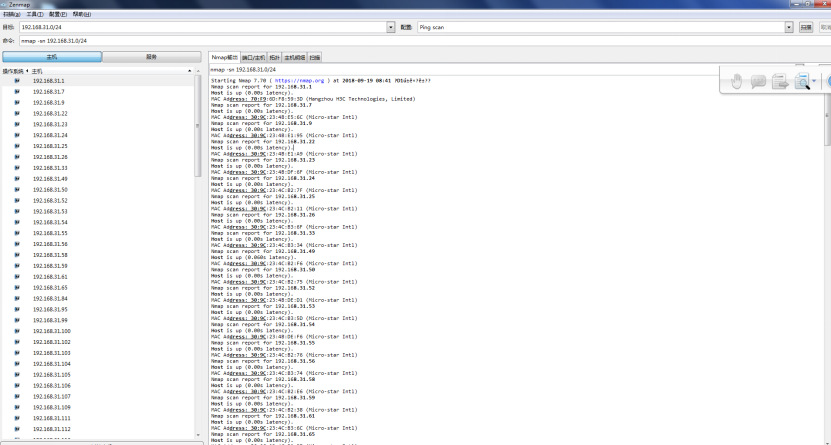
Task: Sort hosts by 操作系统 column header
Action: click(x=13, y=71)
